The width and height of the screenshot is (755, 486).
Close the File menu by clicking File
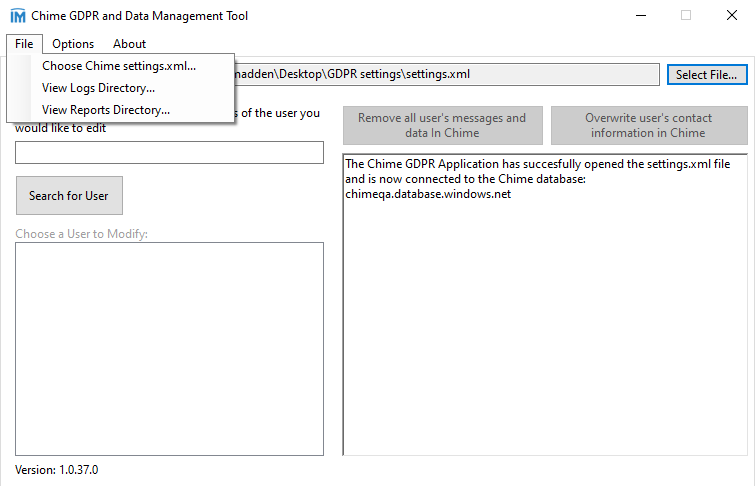coord(24,43)
